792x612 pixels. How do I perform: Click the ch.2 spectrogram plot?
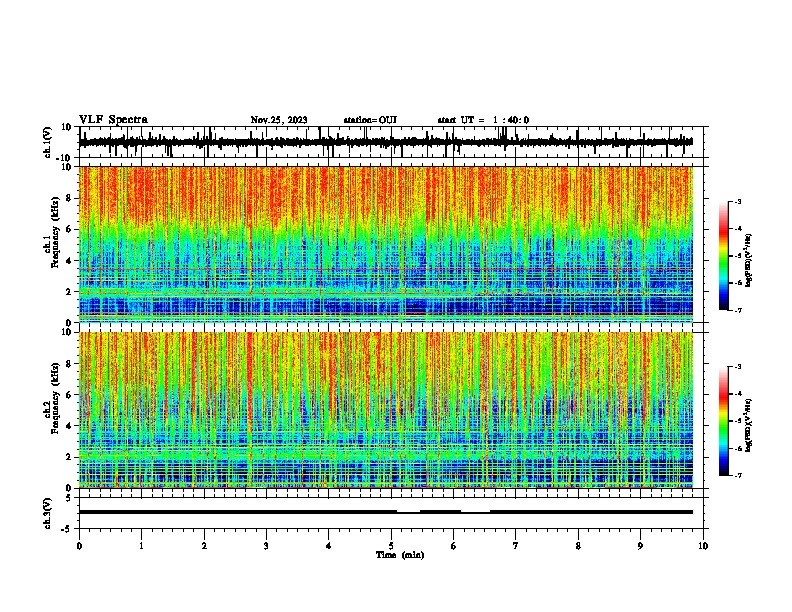click(386, 410)
